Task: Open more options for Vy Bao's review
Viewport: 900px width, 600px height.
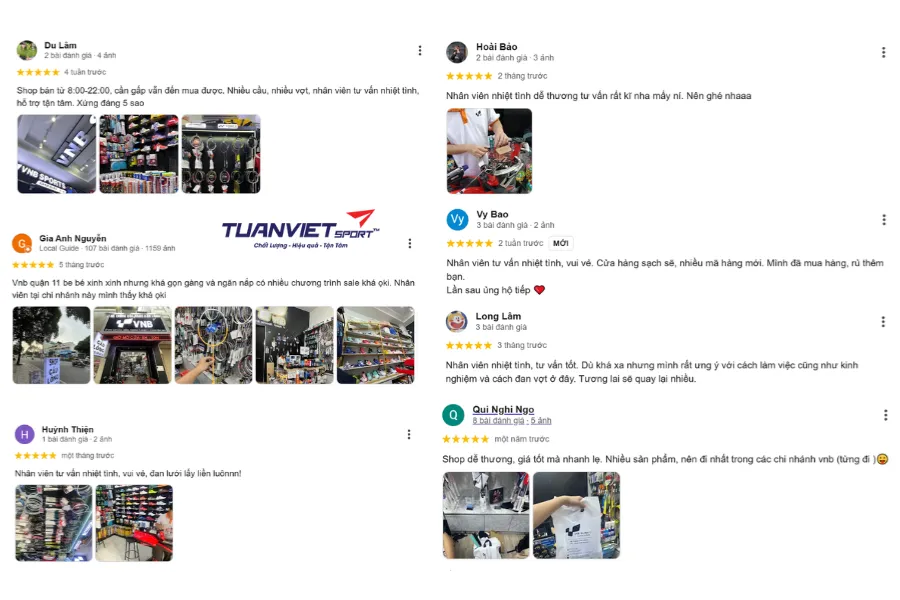Action: click(x=883, y=220)
